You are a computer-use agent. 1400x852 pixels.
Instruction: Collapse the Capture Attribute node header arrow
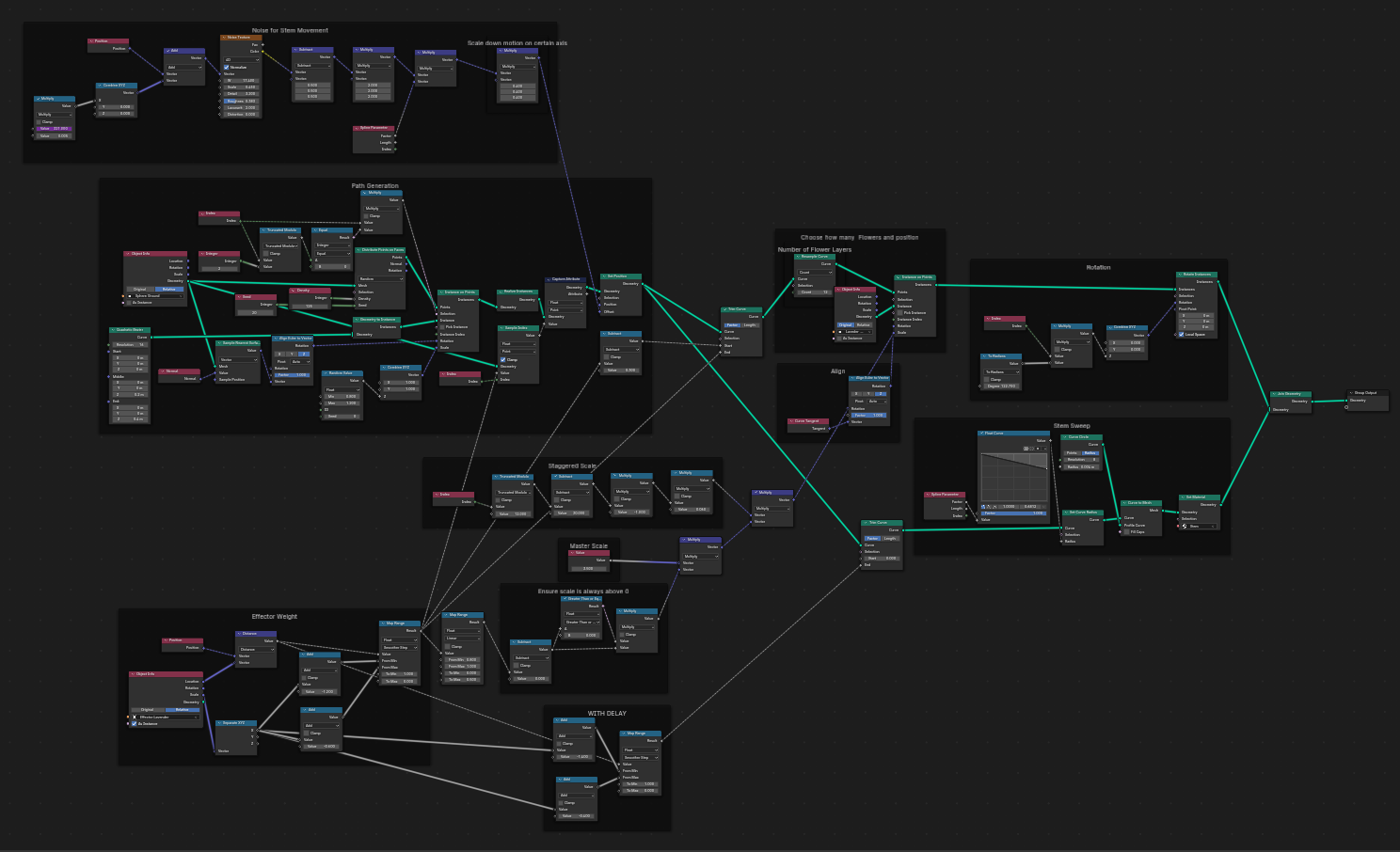pos(549,279)
